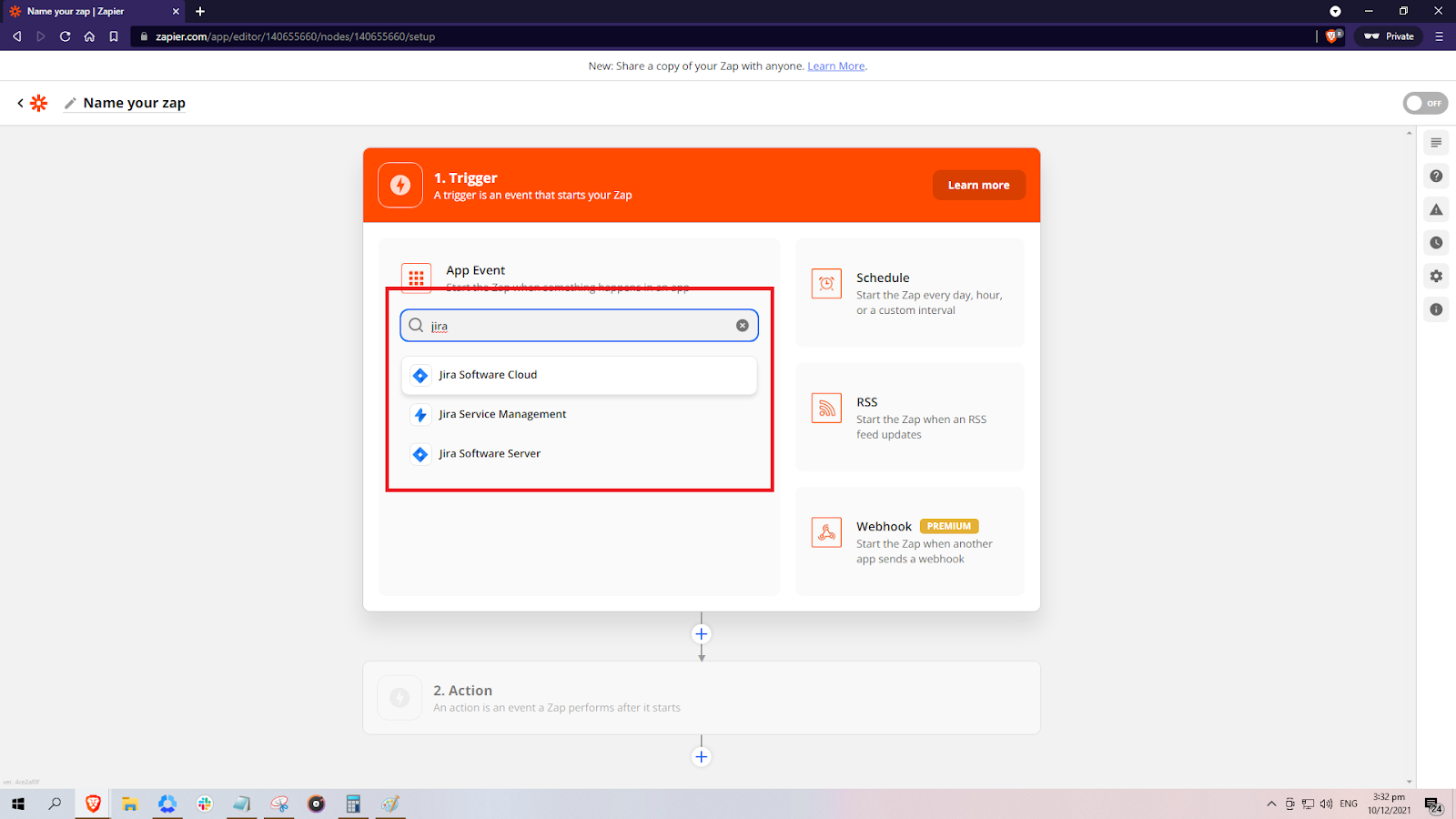
Task: Click the Trigger lightning bolt icon
Action: pyautogui.click(x=400, y=185)
